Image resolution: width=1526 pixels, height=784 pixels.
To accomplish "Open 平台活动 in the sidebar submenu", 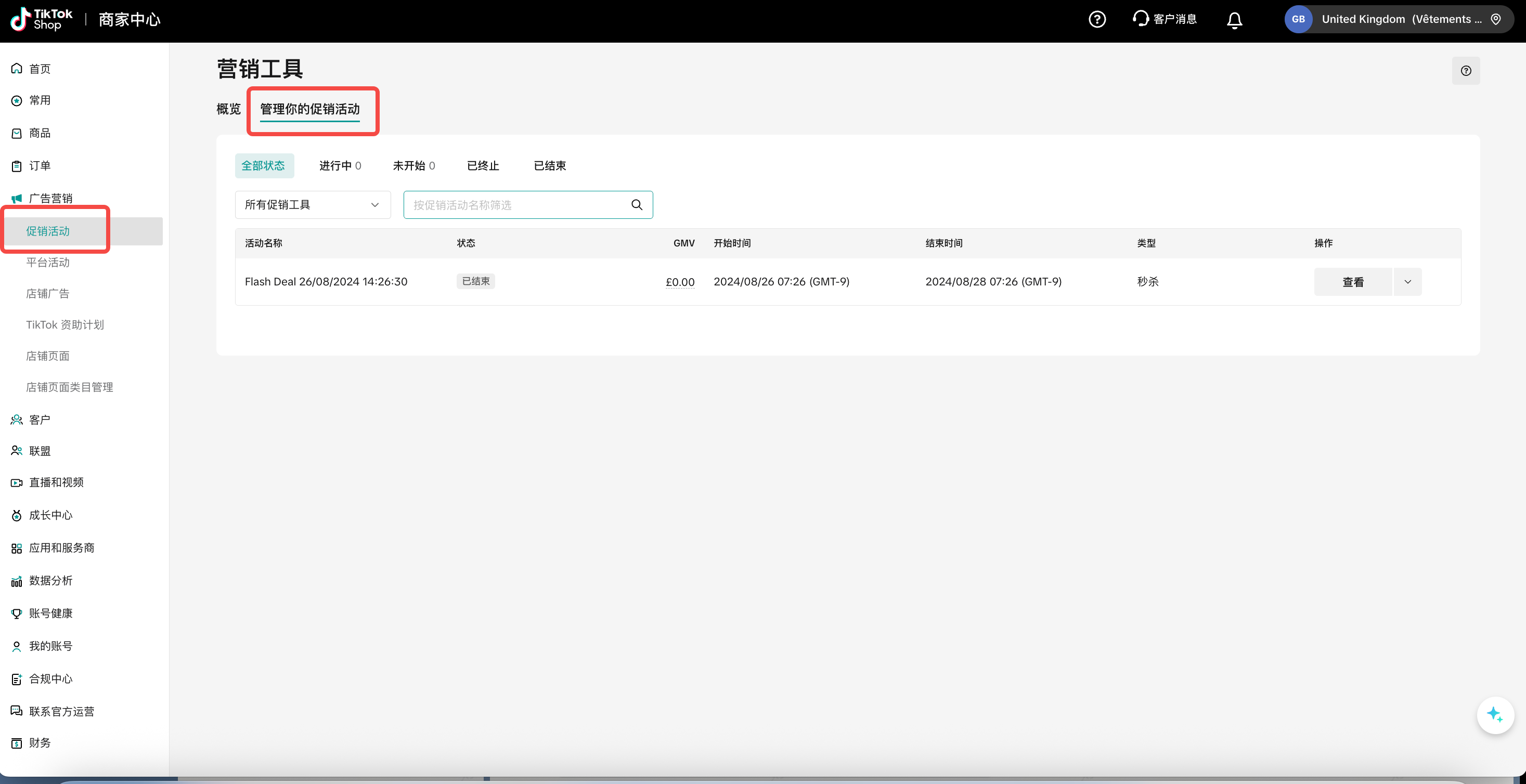I will [x=48, y=263].
